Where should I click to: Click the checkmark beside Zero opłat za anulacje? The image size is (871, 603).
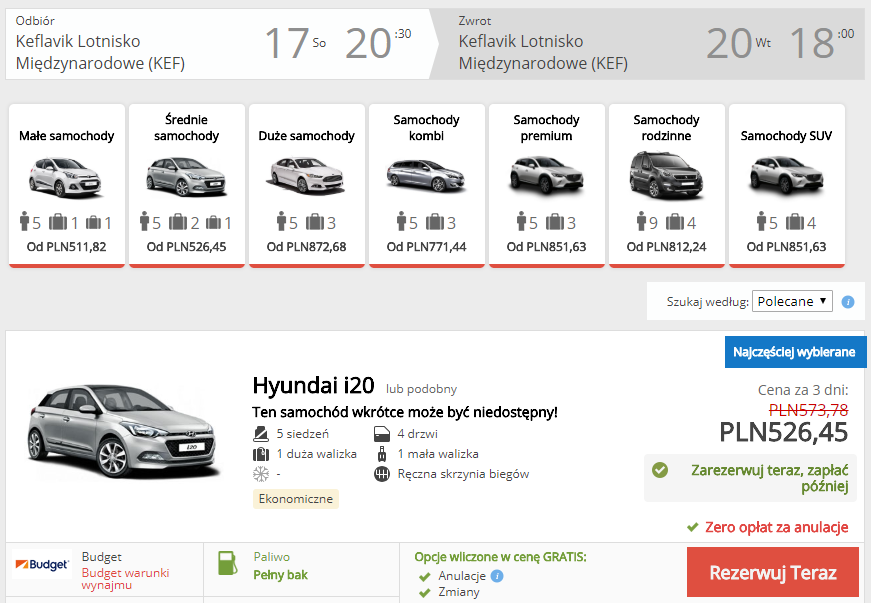point(692,527)
